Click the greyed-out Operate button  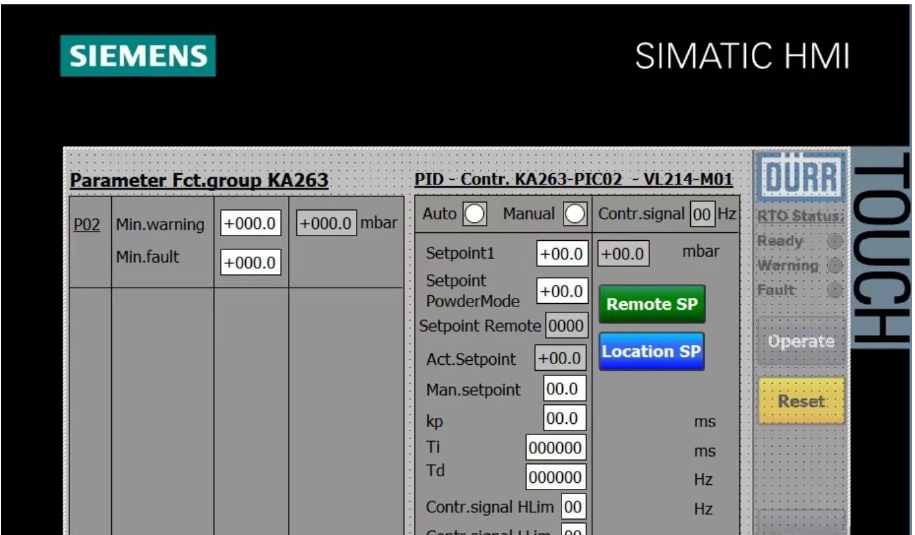[801, 341]
